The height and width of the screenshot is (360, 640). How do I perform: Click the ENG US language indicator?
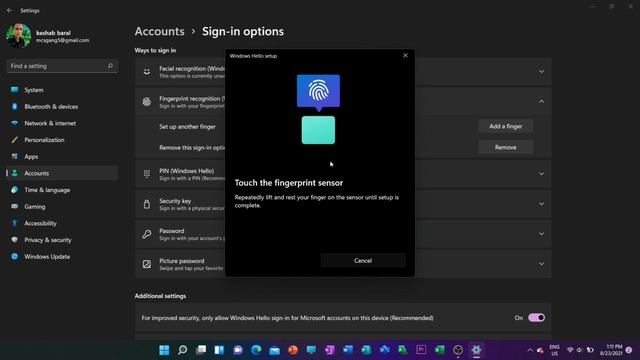click(554, 350)
